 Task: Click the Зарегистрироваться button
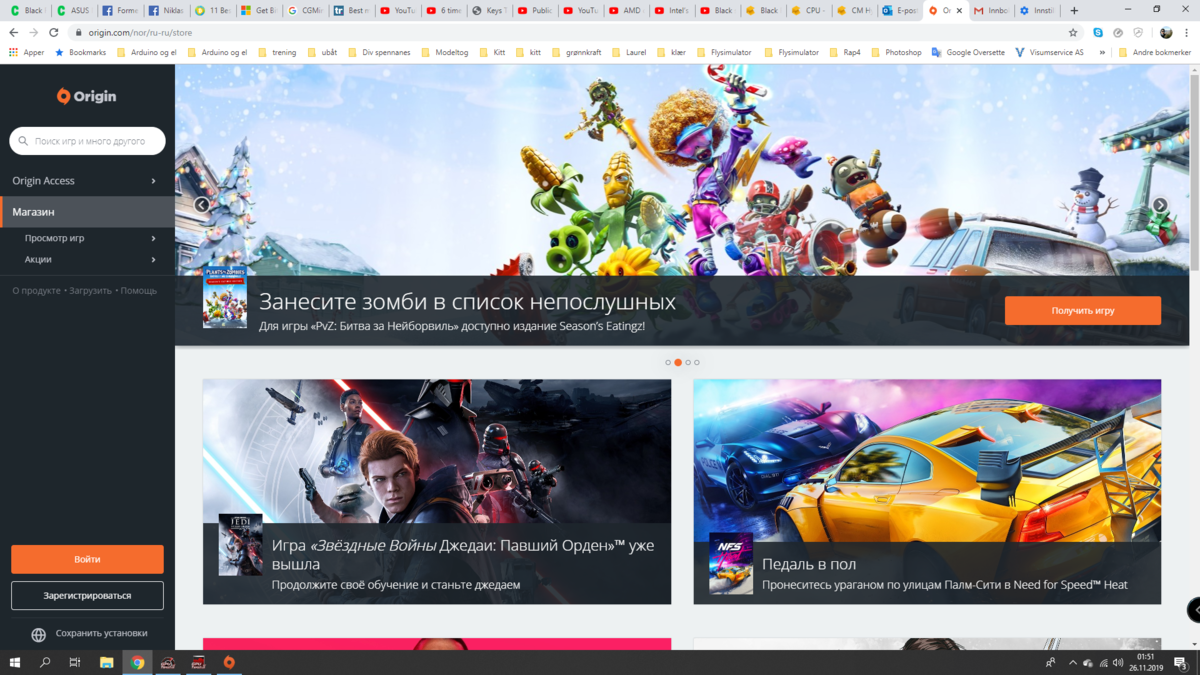pos(87,595)
